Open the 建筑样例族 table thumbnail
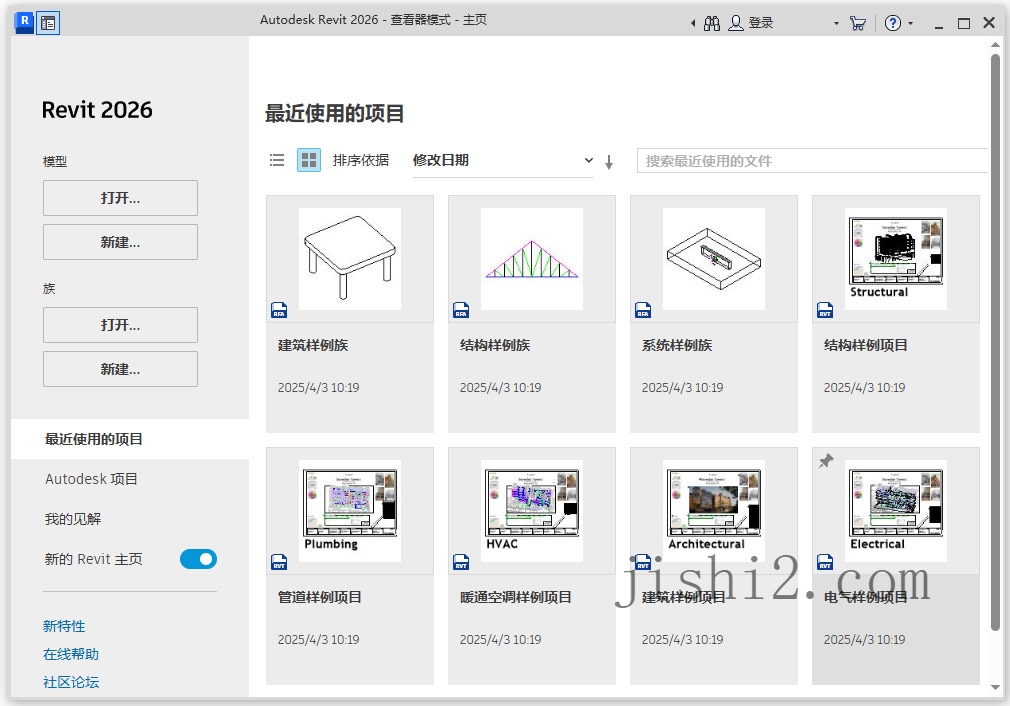The width and height of the screenshot is (1010, 706). [x=350, y=259]
